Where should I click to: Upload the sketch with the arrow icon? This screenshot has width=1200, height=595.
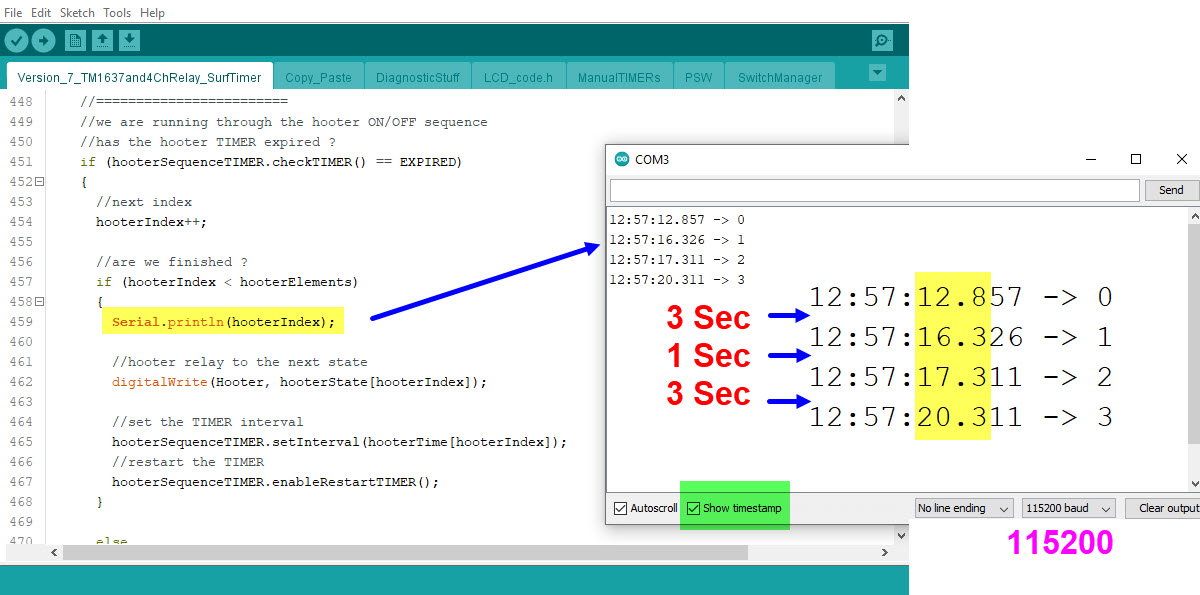(x=44, y=40)
